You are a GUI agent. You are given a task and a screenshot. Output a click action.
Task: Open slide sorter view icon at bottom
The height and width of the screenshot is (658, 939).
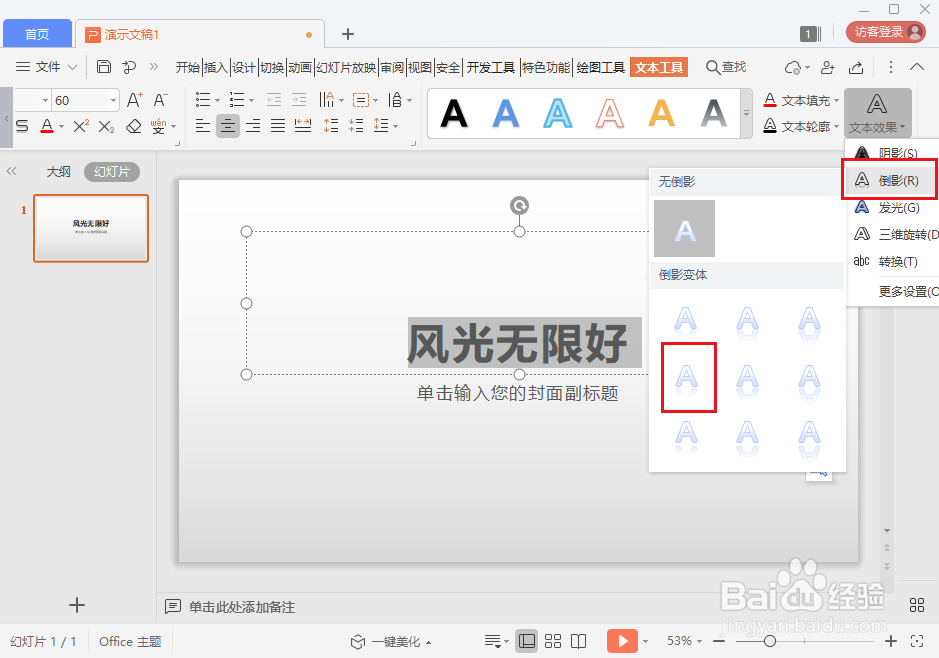click(x=553, y=641)
